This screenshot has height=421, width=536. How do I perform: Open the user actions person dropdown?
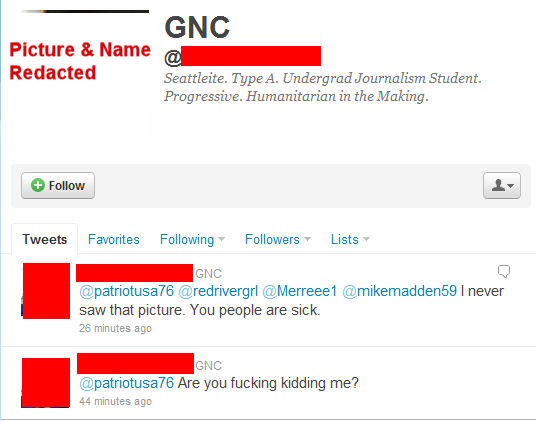pos(502,186)
